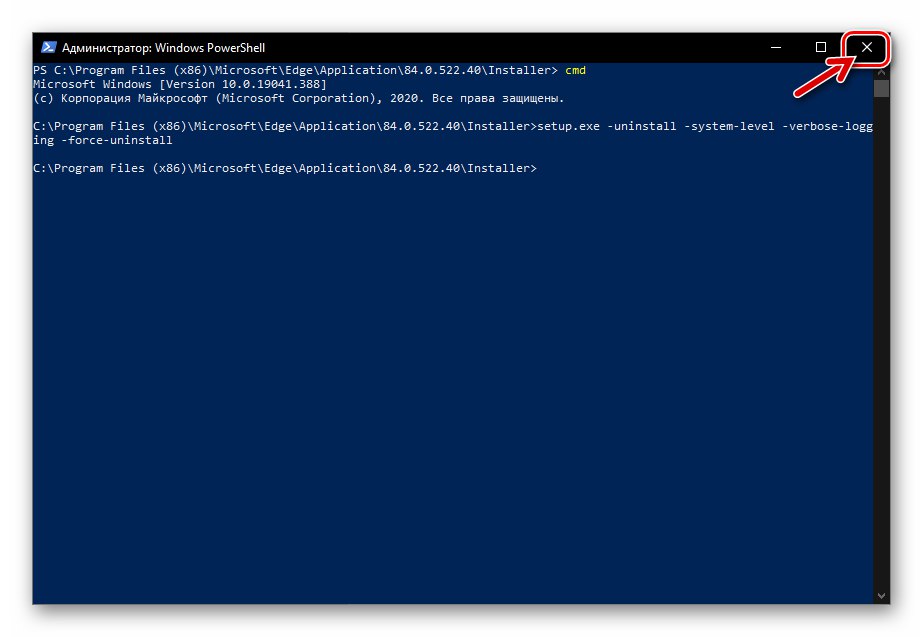Maximize the PowerShell window
This screenshot has height=637, width=923.
(x=821, y=47)
